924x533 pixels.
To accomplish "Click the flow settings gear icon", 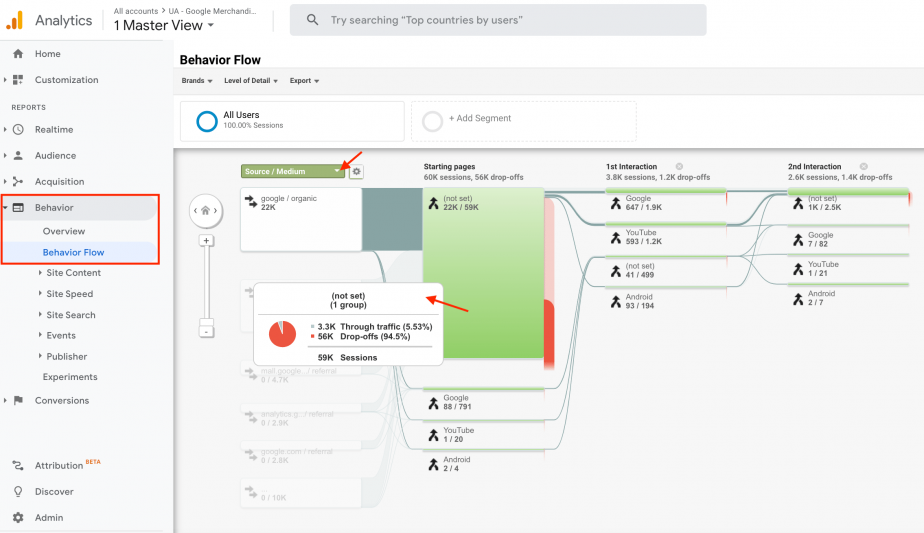I will (356, 172).
